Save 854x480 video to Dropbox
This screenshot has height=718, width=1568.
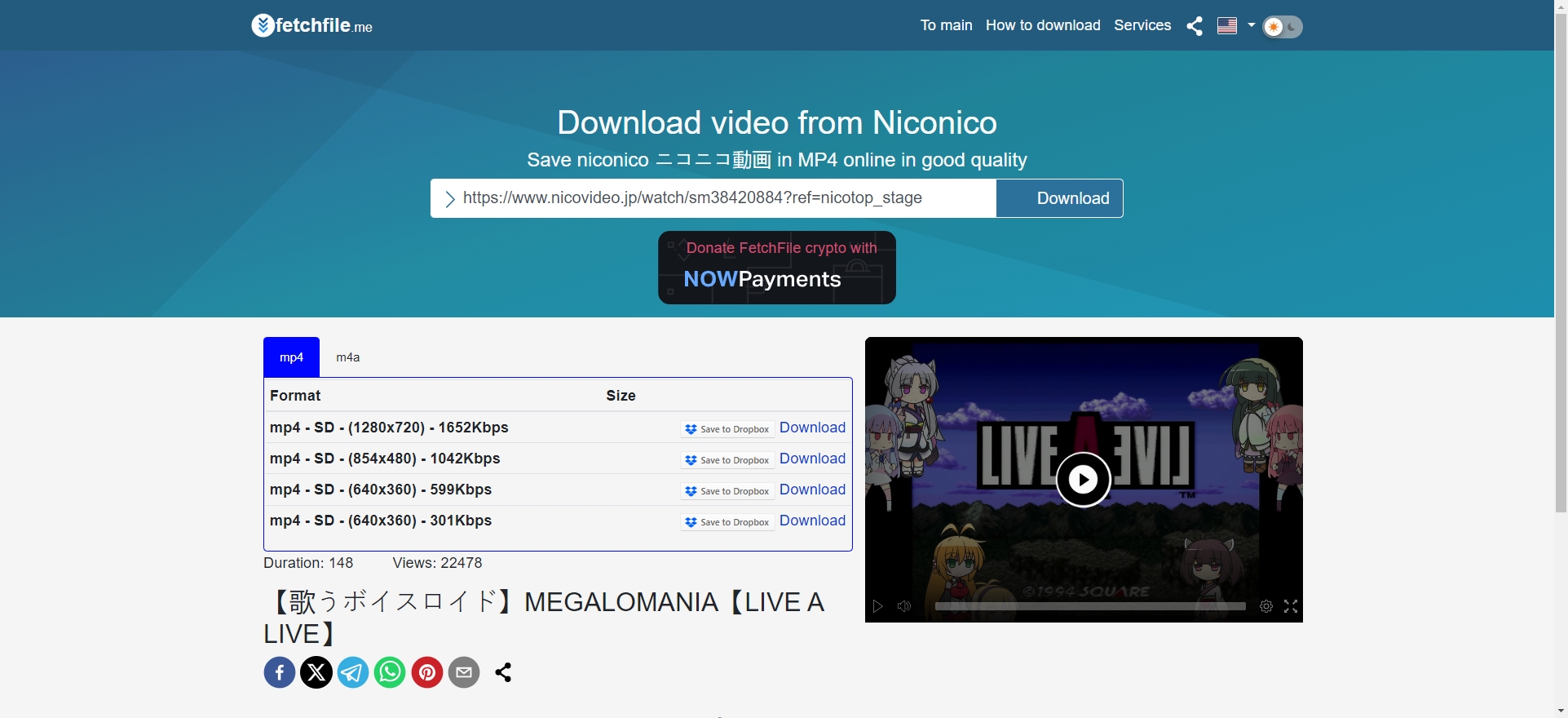click(x=727, y=460)
